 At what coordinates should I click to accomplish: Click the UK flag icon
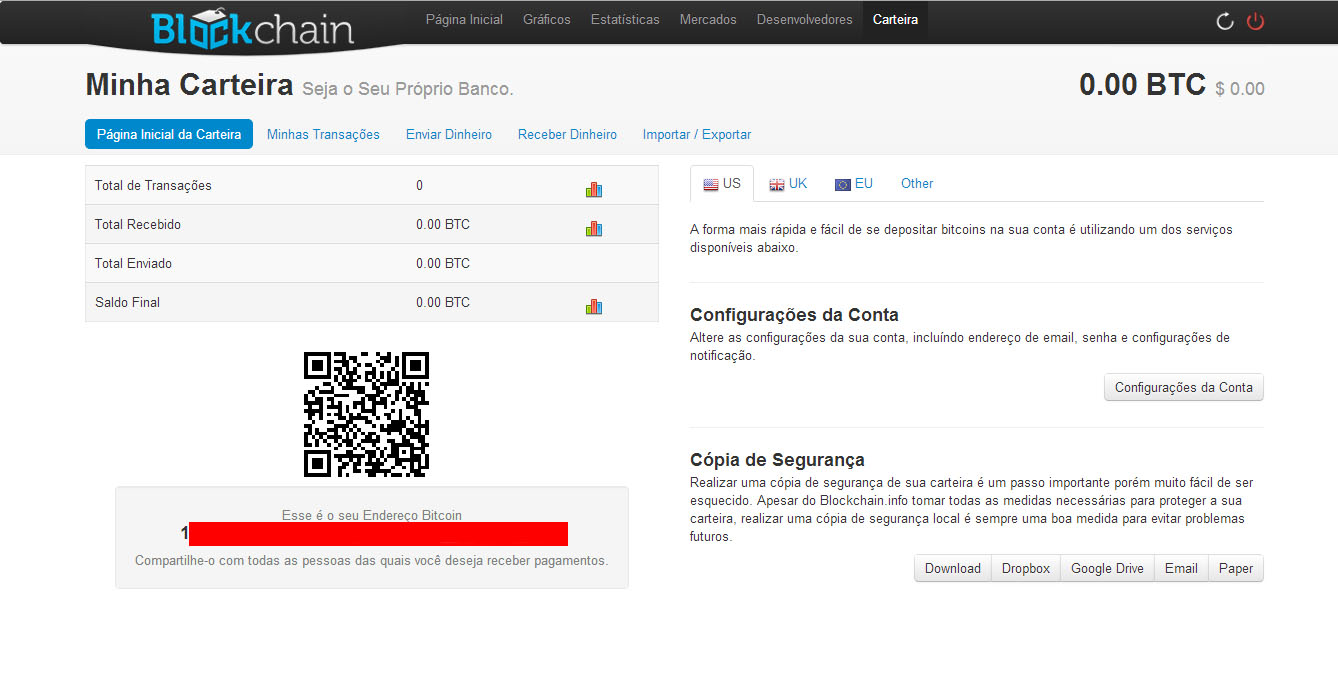tap(777, 185)
